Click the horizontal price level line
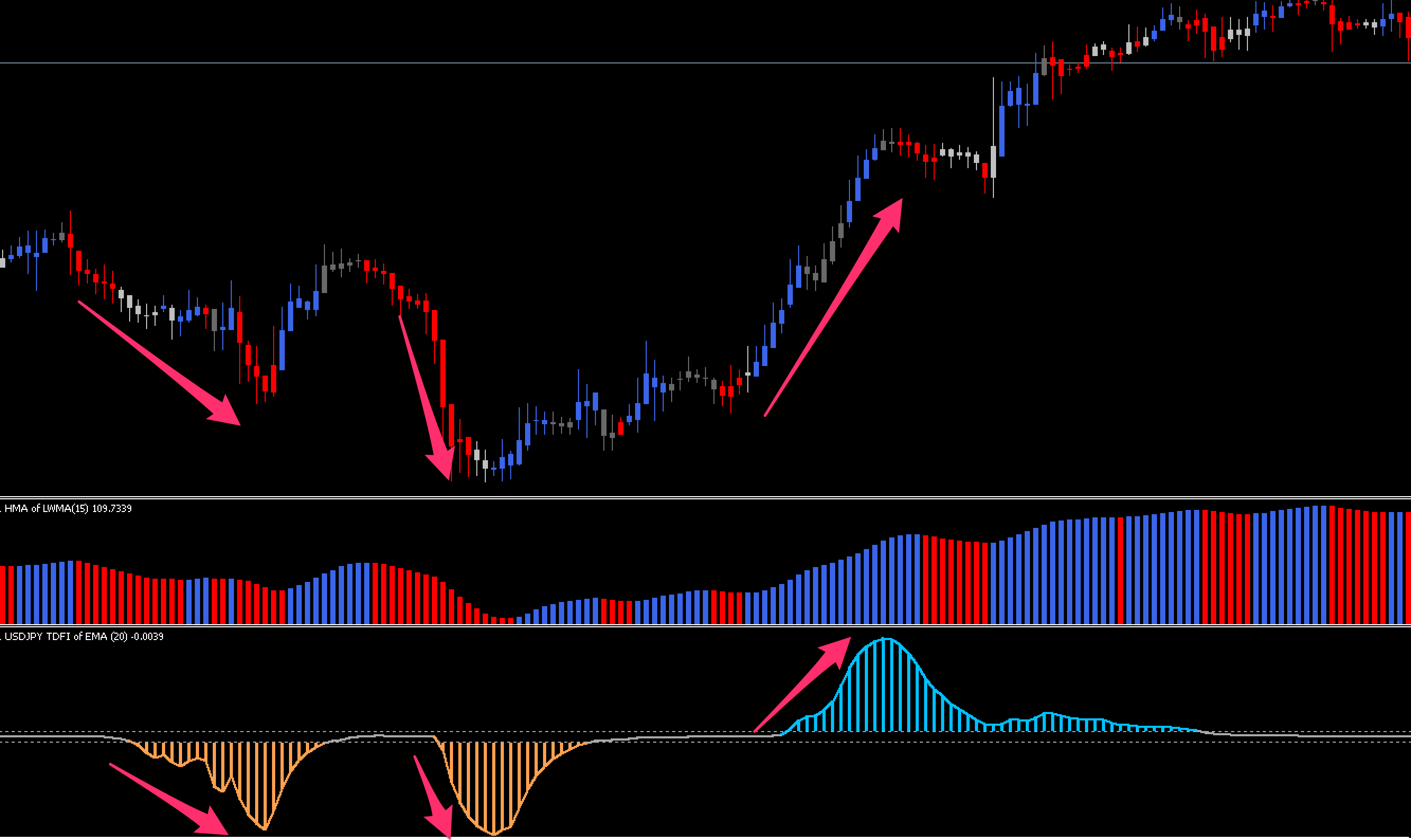This screenshot has width=1411, height=840. (x=705, y=63)
